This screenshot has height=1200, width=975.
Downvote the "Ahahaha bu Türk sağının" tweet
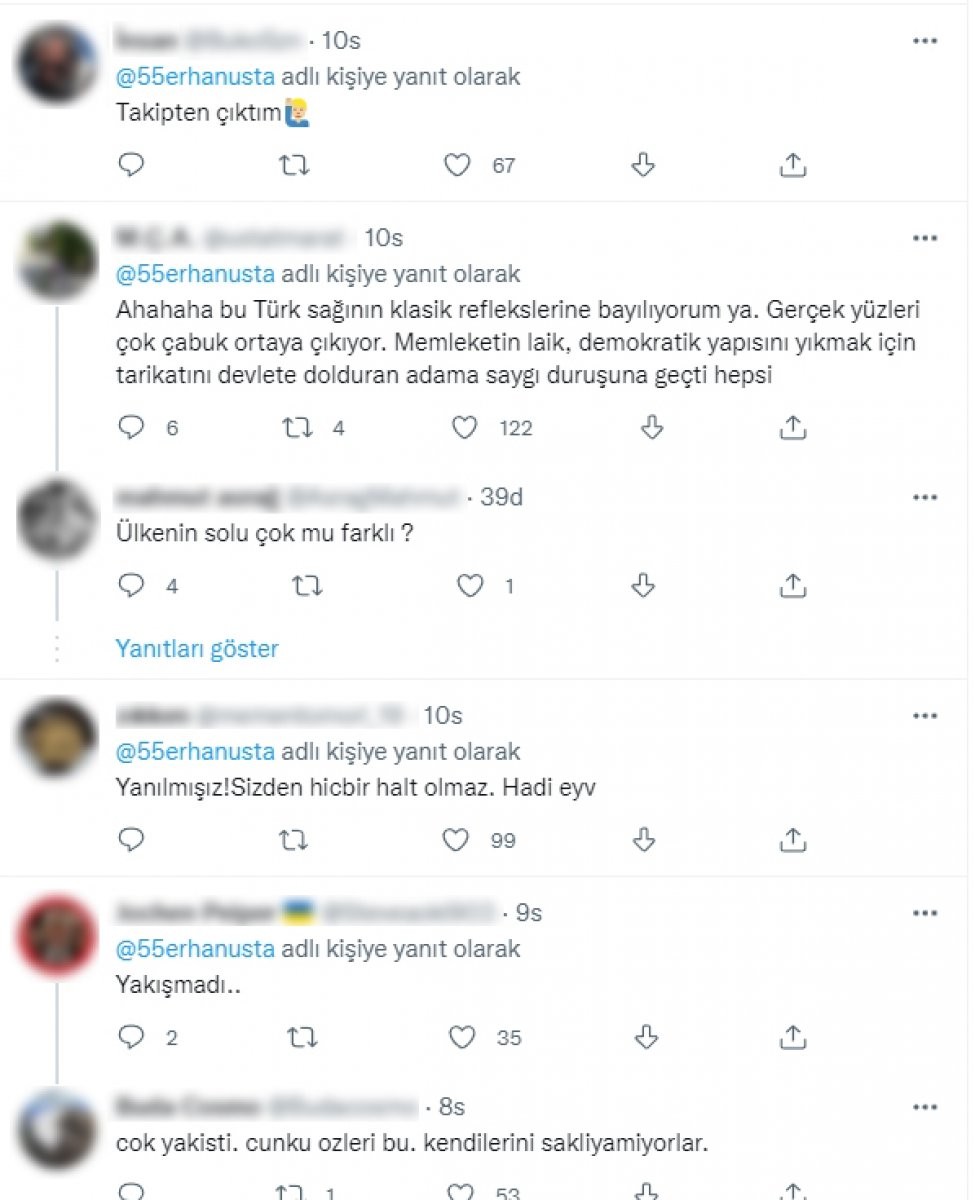coord(651,428)
